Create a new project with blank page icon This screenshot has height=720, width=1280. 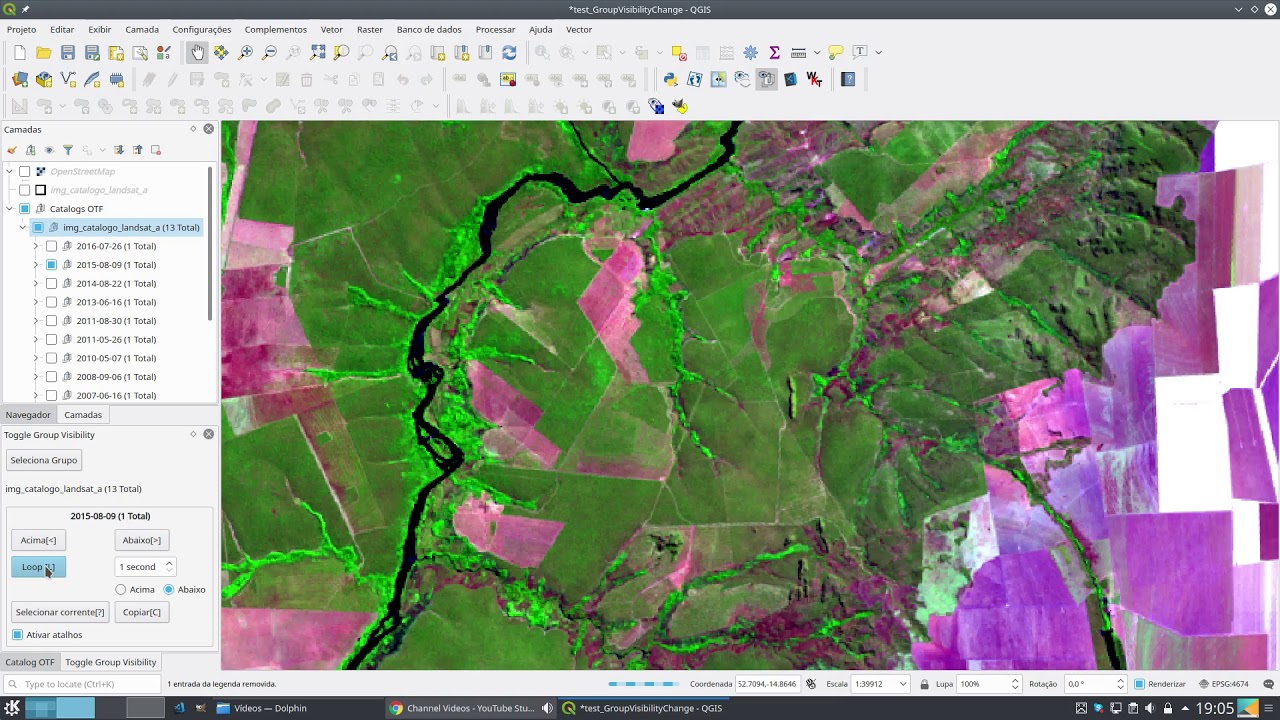point(20,52)
